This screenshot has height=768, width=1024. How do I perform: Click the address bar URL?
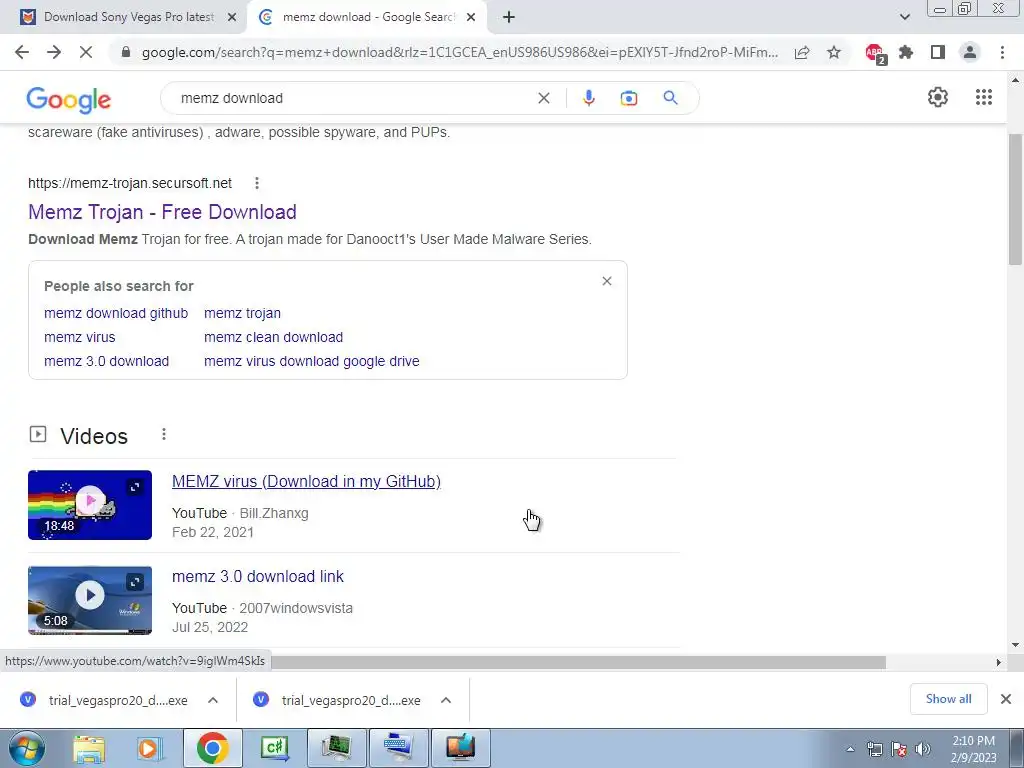click(x=459, y=52)
